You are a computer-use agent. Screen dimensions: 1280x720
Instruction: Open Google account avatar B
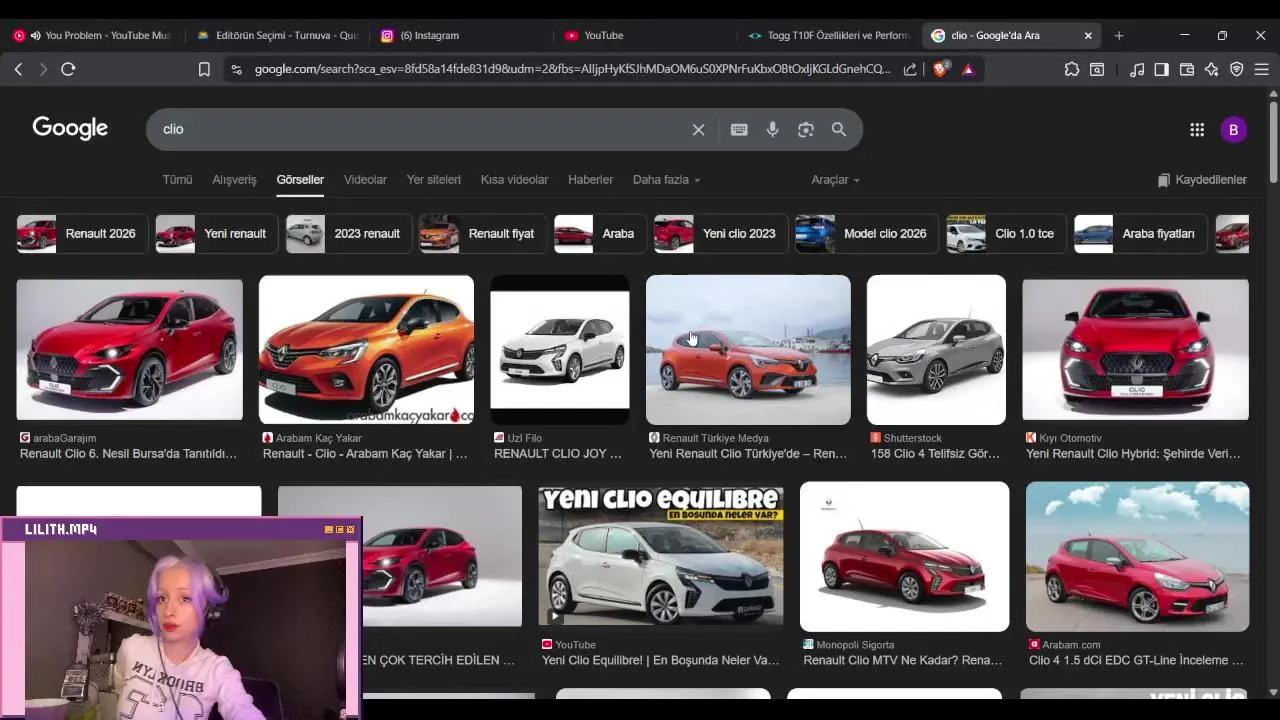(1233, 129)
